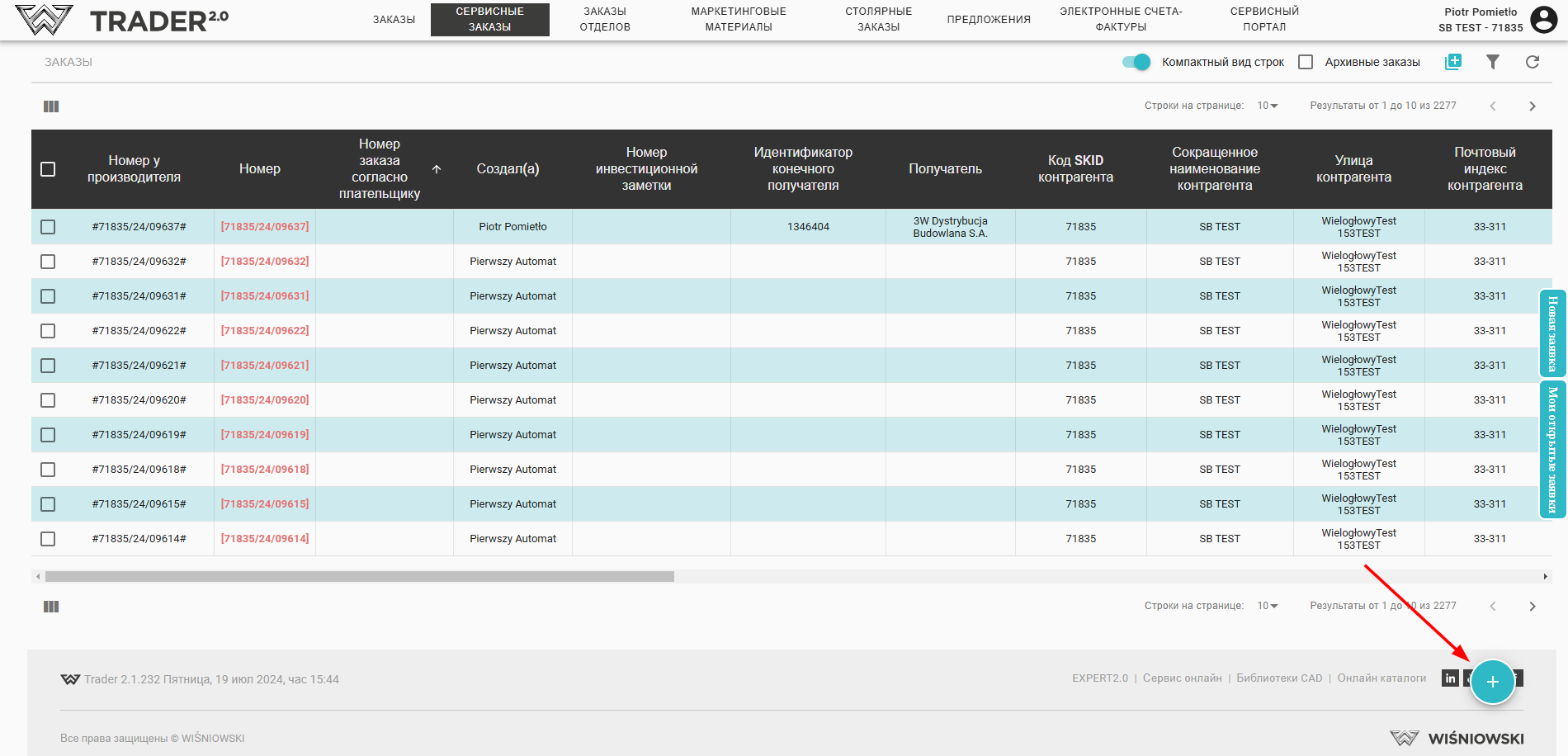Image resolution: width=1568 pixels, height=756 pixels.
Task: Click the add new order icon in toolbar
Action: click(1452, 62)
